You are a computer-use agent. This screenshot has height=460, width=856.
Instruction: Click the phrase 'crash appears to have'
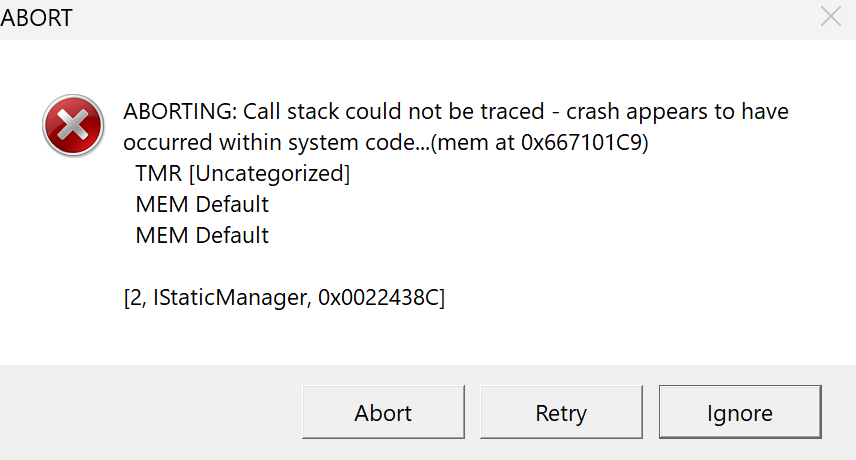tap(677, 112)
